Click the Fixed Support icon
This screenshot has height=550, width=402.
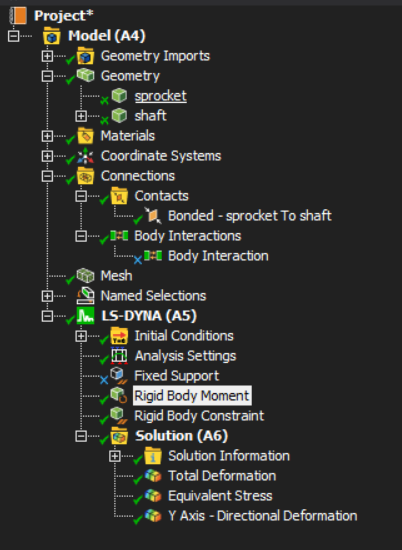(x=119, y=376)
